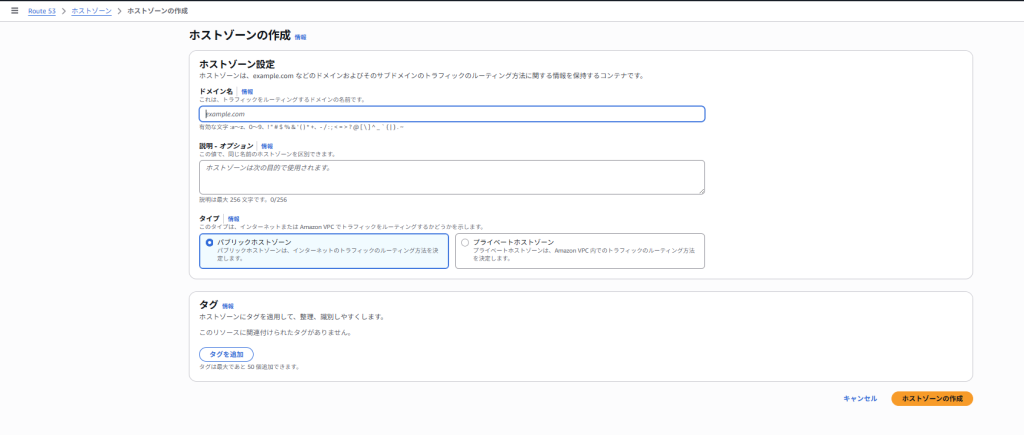This screenshot has width=1024, height=435.
Task: Select the プライベートホストゾーン radio button
Action: [x=464, y=242]
